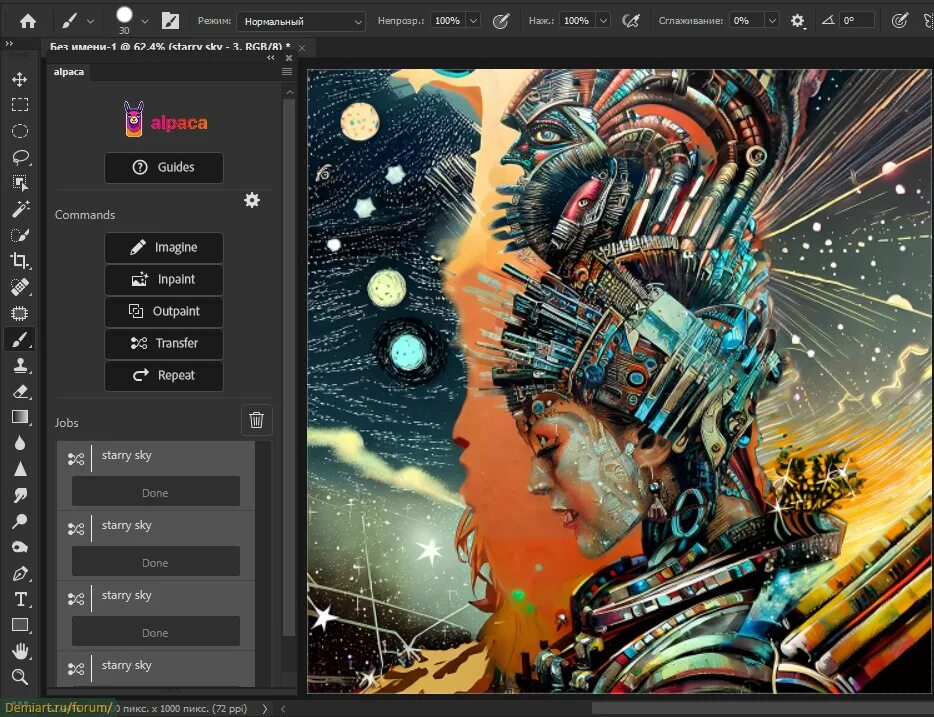Click the alpaca panel scroll-up arrow

[x=289, y=92]
